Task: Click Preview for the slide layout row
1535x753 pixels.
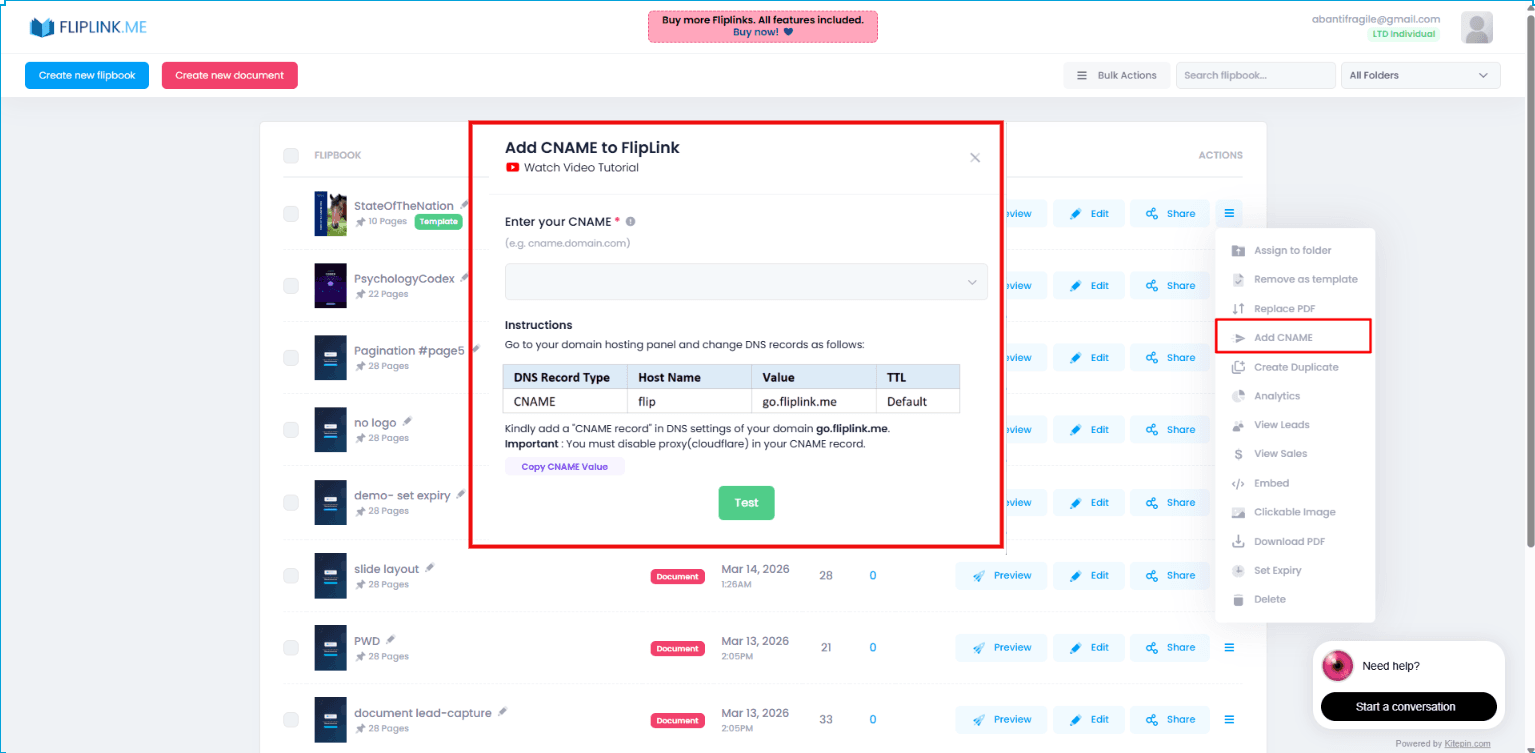Action: click(x=1001, y=575)
